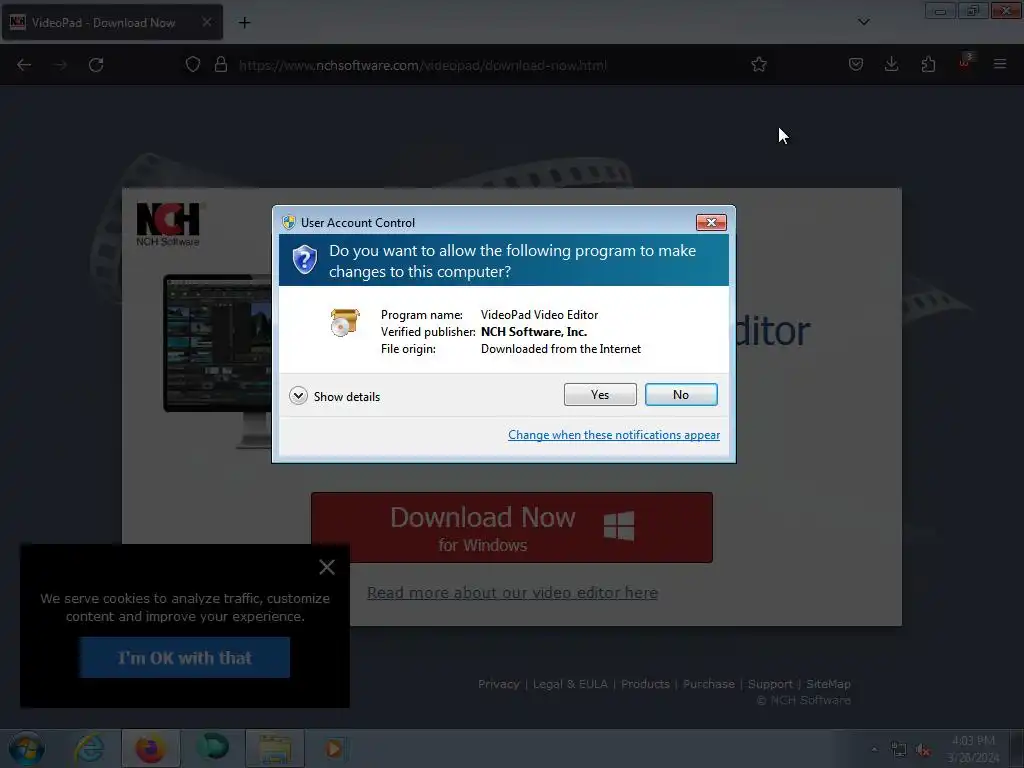Viewport: 1024px width, 768px height.
Task: Open the media player taskbar icon
Action: (334, 748)
